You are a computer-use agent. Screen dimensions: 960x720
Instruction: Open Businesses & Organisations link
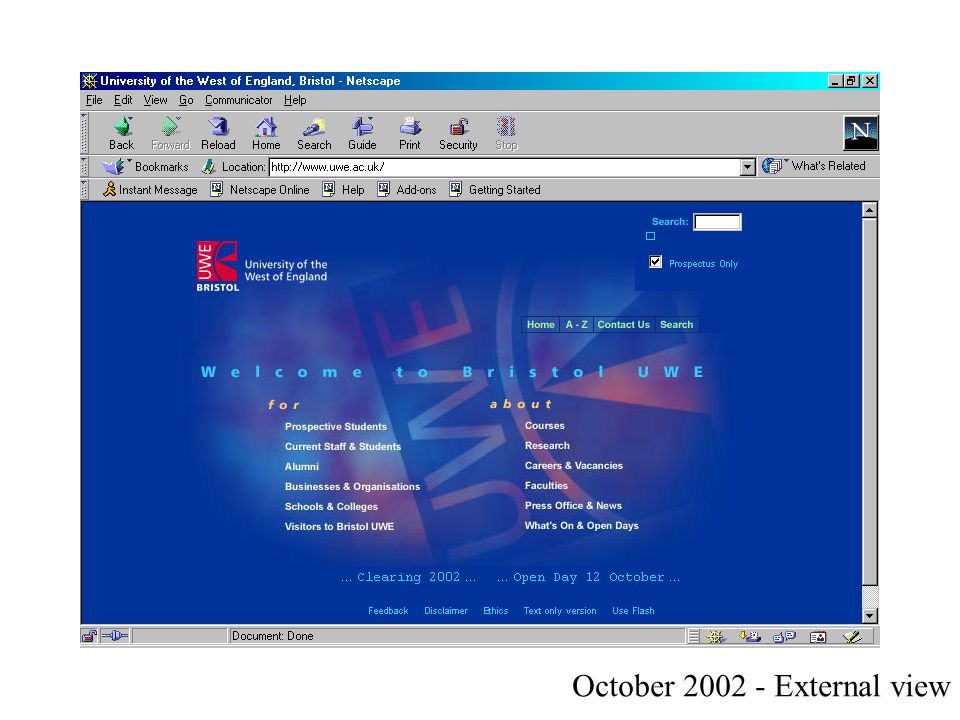tap(352, 487)
